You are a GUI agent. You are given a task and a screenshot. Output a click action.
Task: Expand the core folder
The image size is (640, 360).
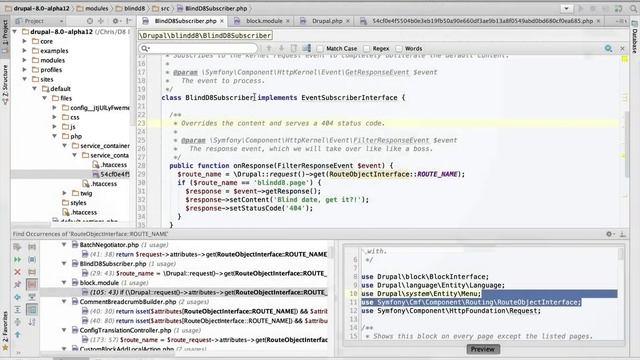(x=24, y=41)
